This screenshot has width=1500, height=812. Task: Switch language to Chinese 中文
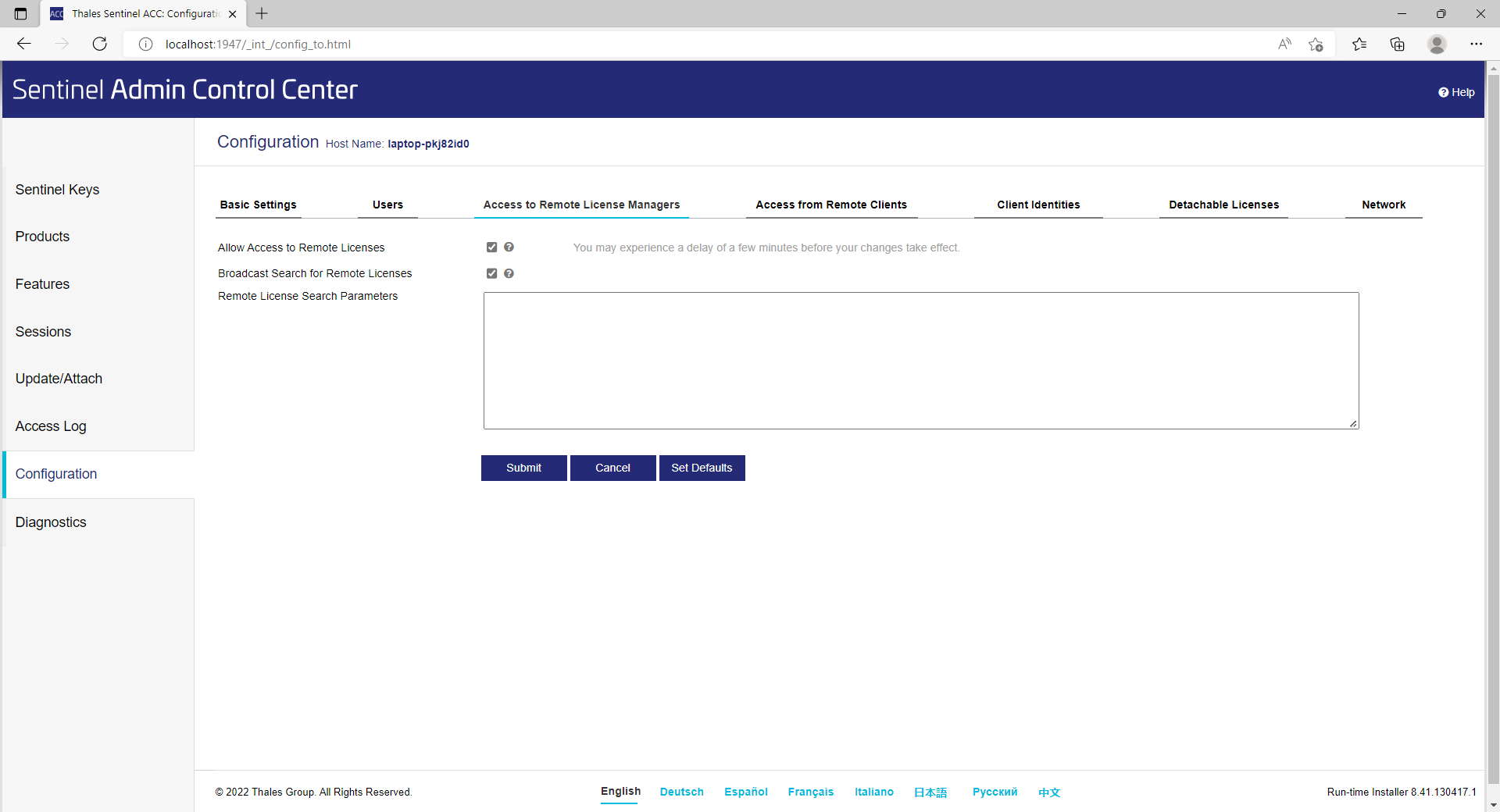pyautogui.click(x=1049, y=792)
